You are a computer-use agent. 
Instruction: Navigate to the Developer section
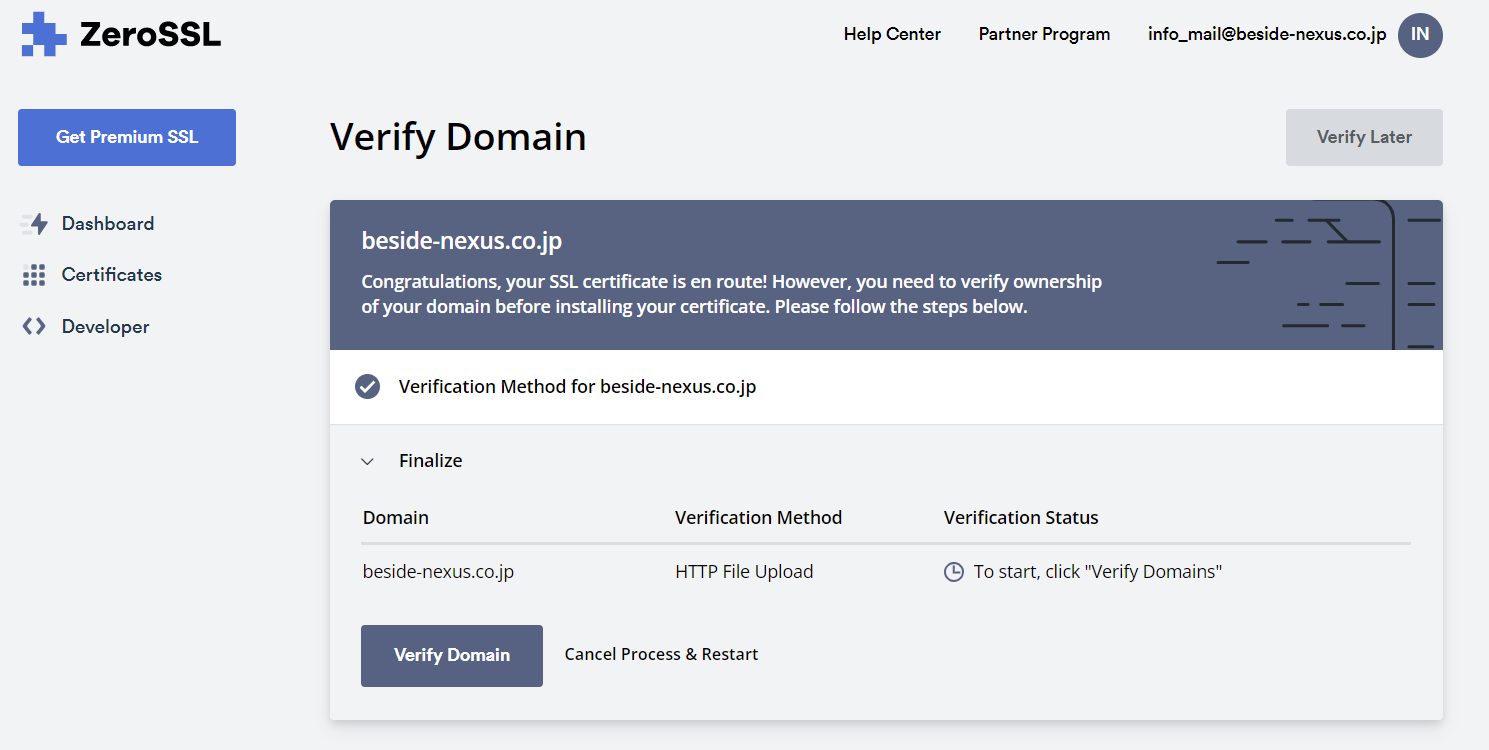point(104,325)
